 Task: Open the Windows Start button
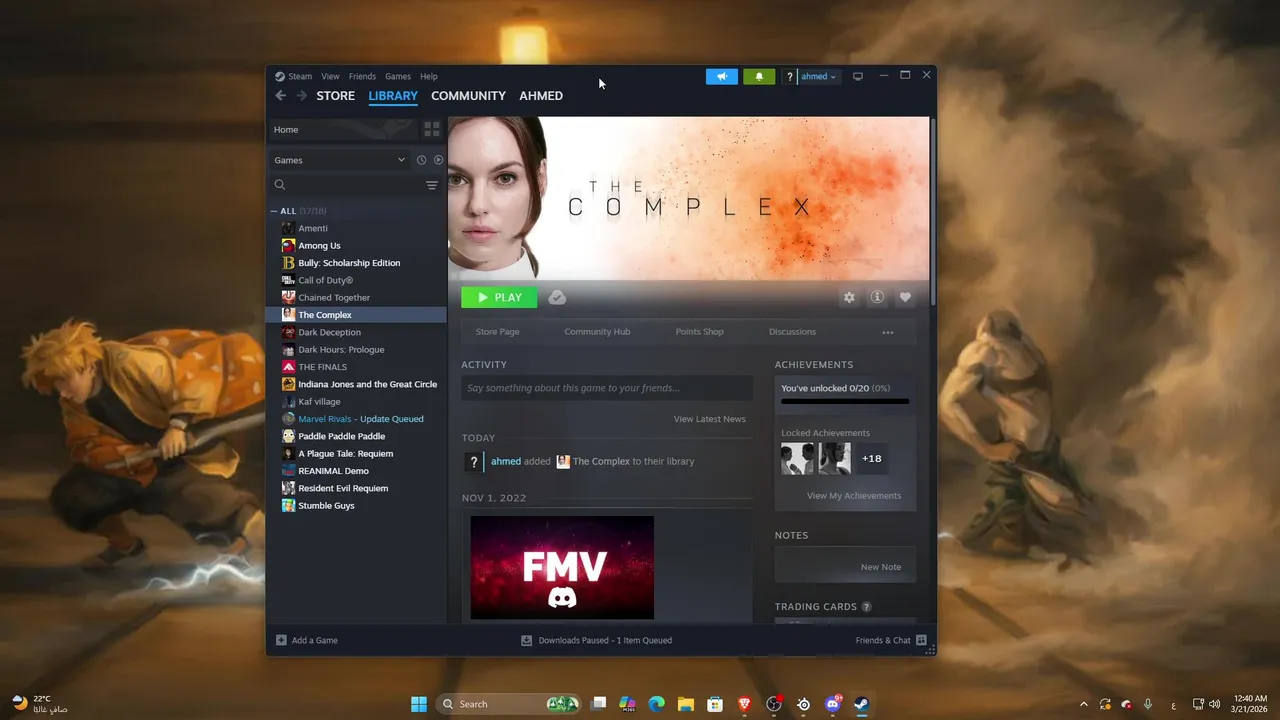pos(419,704)
